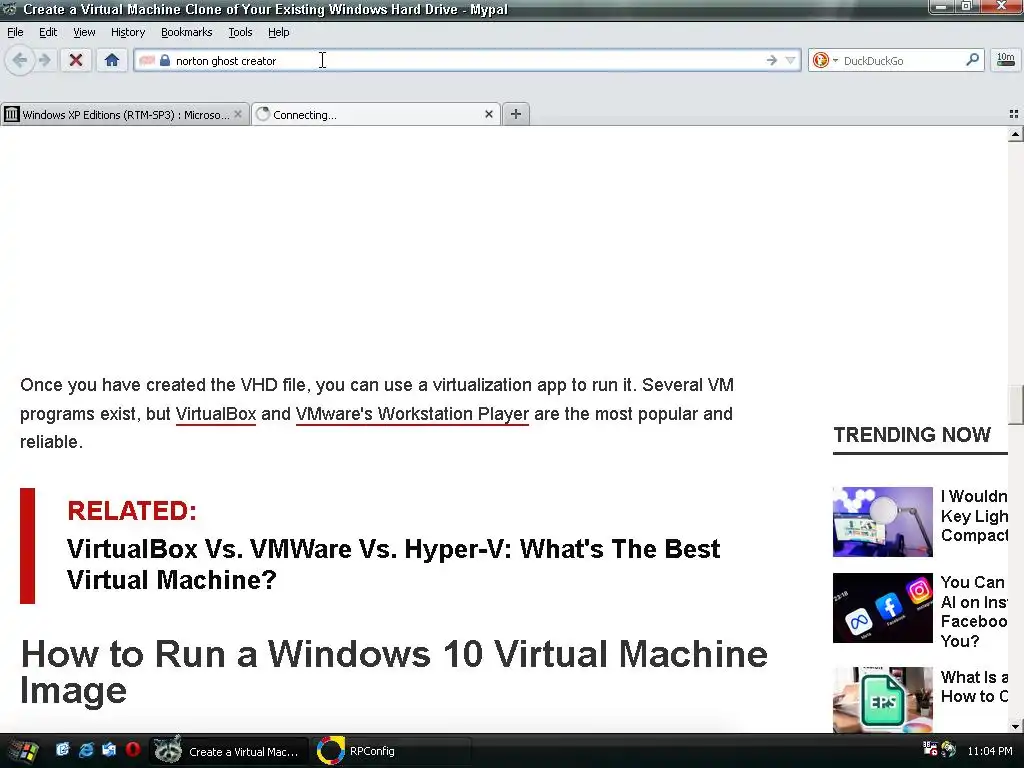Open DuckDuckGo search engine selector
Image resolution: width=1024 pixels, height=768 pixels.
(x=825, y=61)
